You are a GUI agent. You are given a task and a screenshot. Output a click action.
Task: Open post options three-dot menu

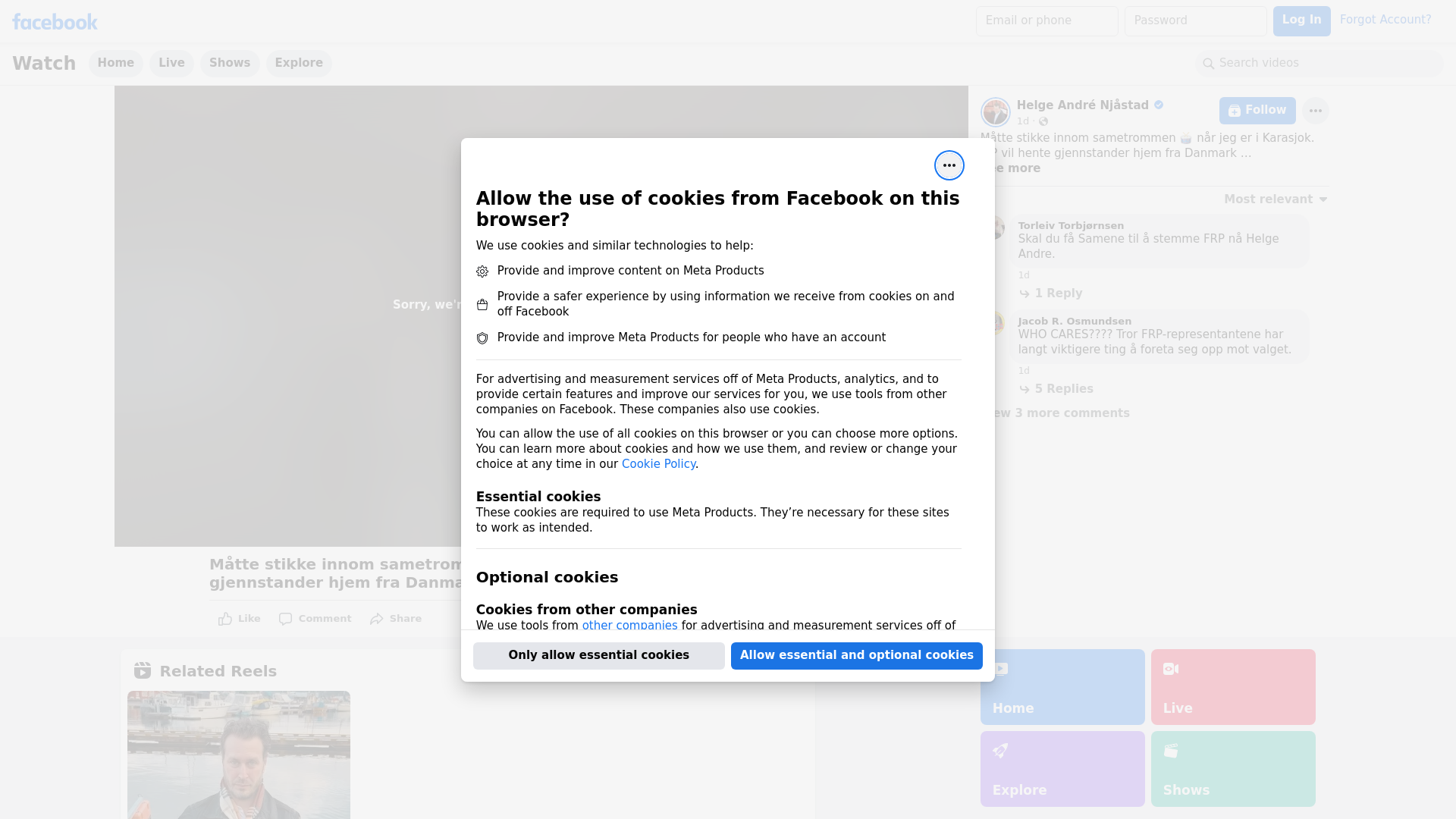[x=1315, y=111]
